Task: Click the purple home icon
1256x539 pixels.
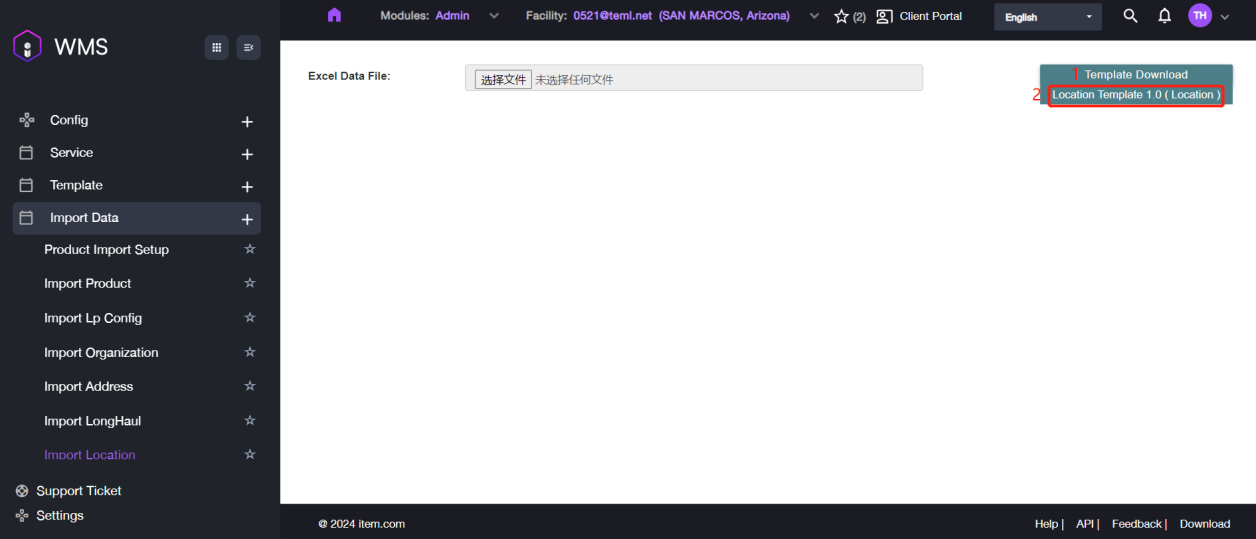Action: tap(334, 15)
